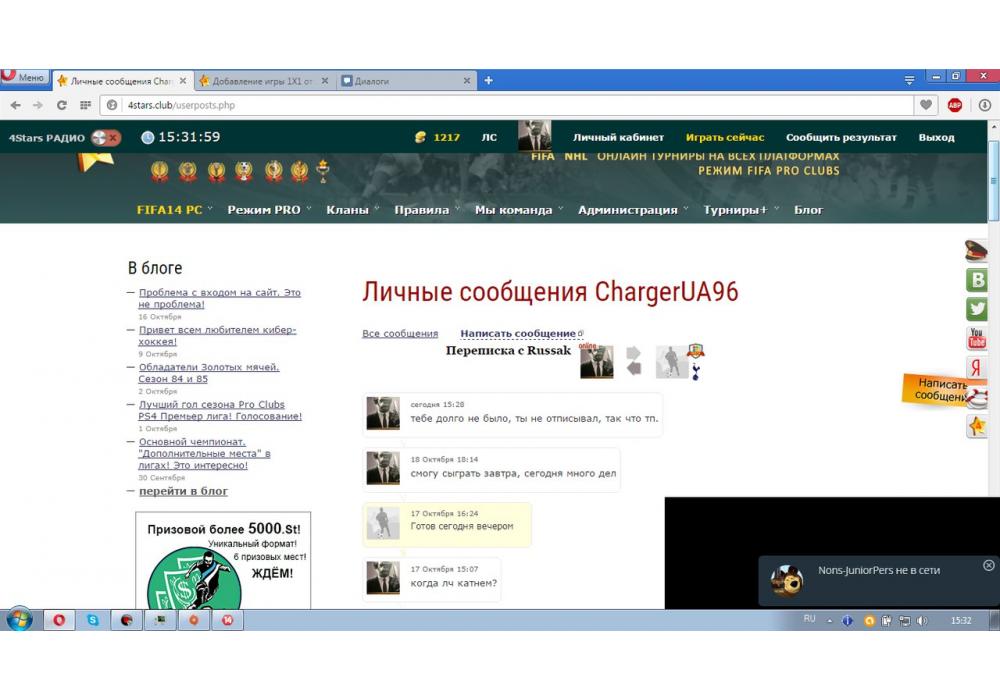Click the YouTube sidebar icon
1000x700 pixels.
point(977,339)
